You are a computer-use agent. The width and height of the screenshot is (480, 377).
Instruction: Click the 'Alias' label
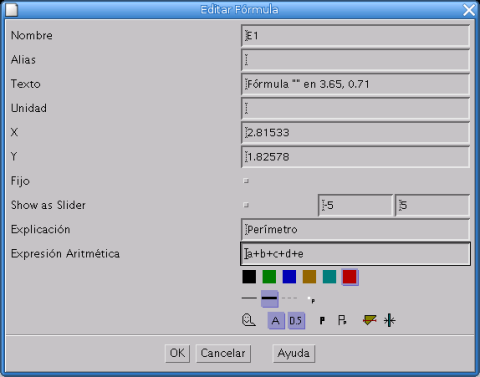pyautogui.click(x=23, y=60)
